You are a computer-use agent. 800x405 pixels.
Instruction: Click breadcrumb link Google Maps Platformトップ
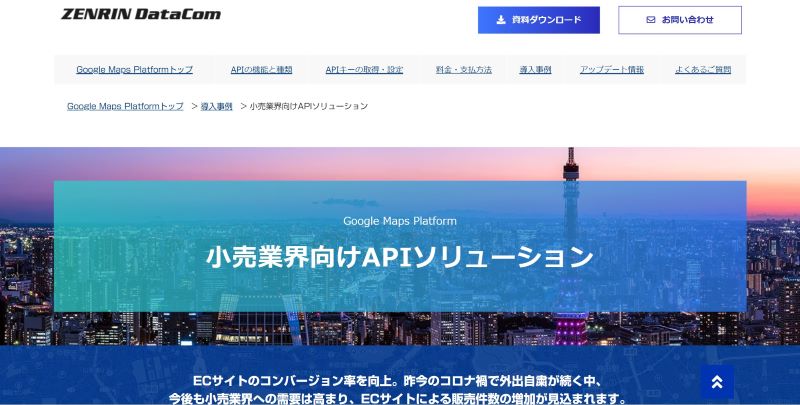(x=125, y=106)
